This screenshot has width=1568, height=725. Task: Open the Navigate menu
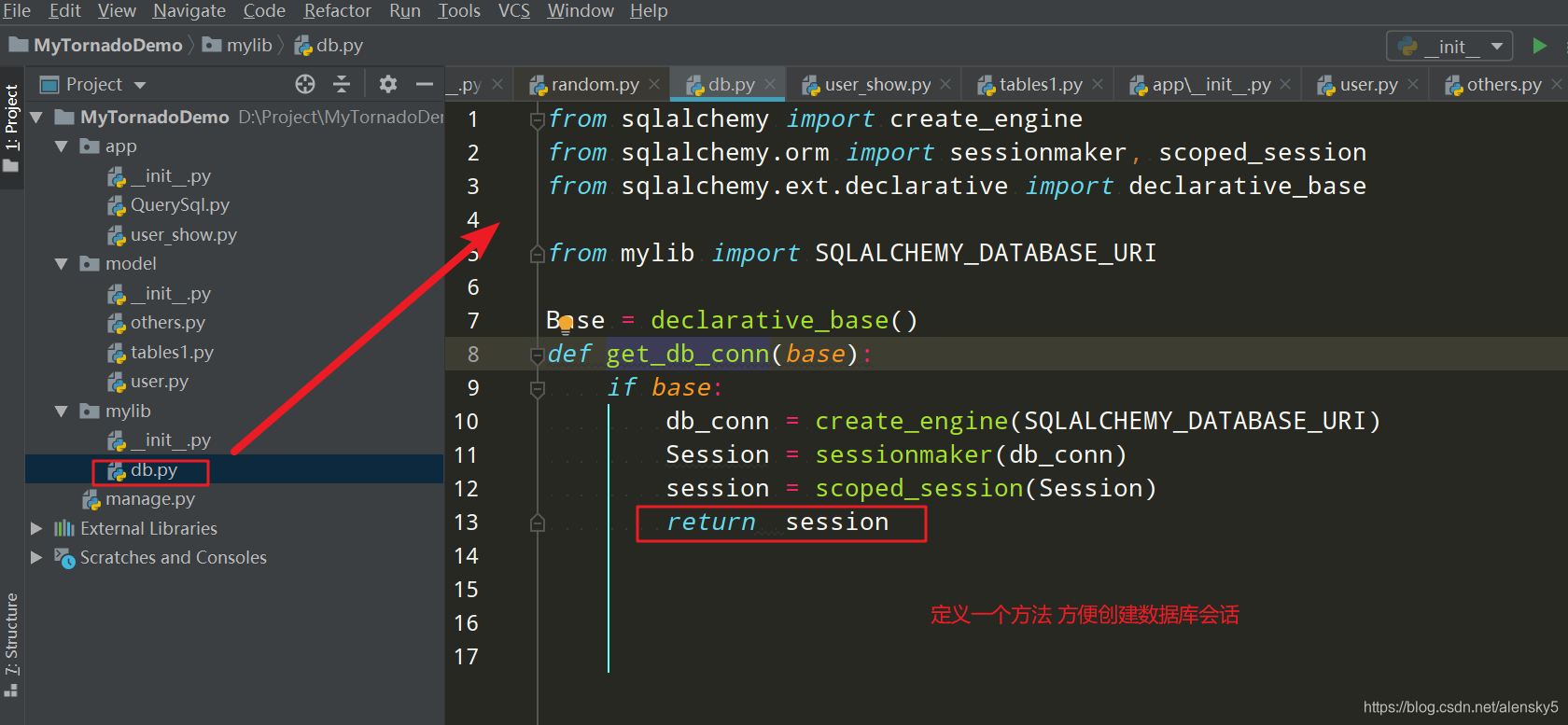(x=189, y=10)
